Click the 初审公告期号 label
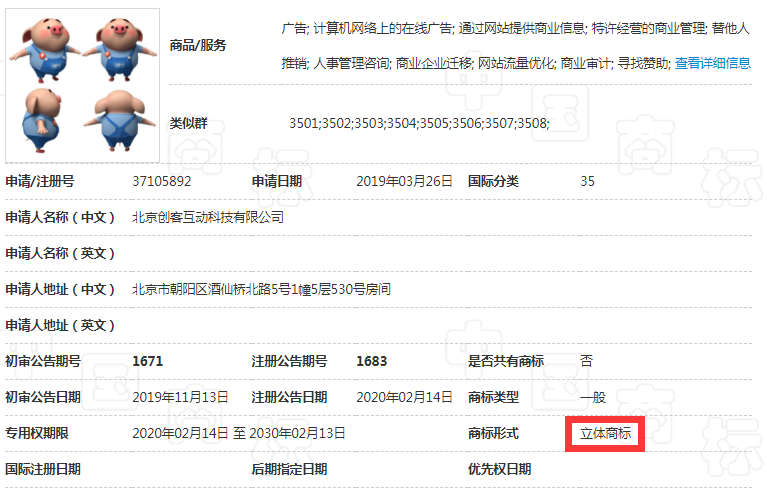 coord(43,361)
